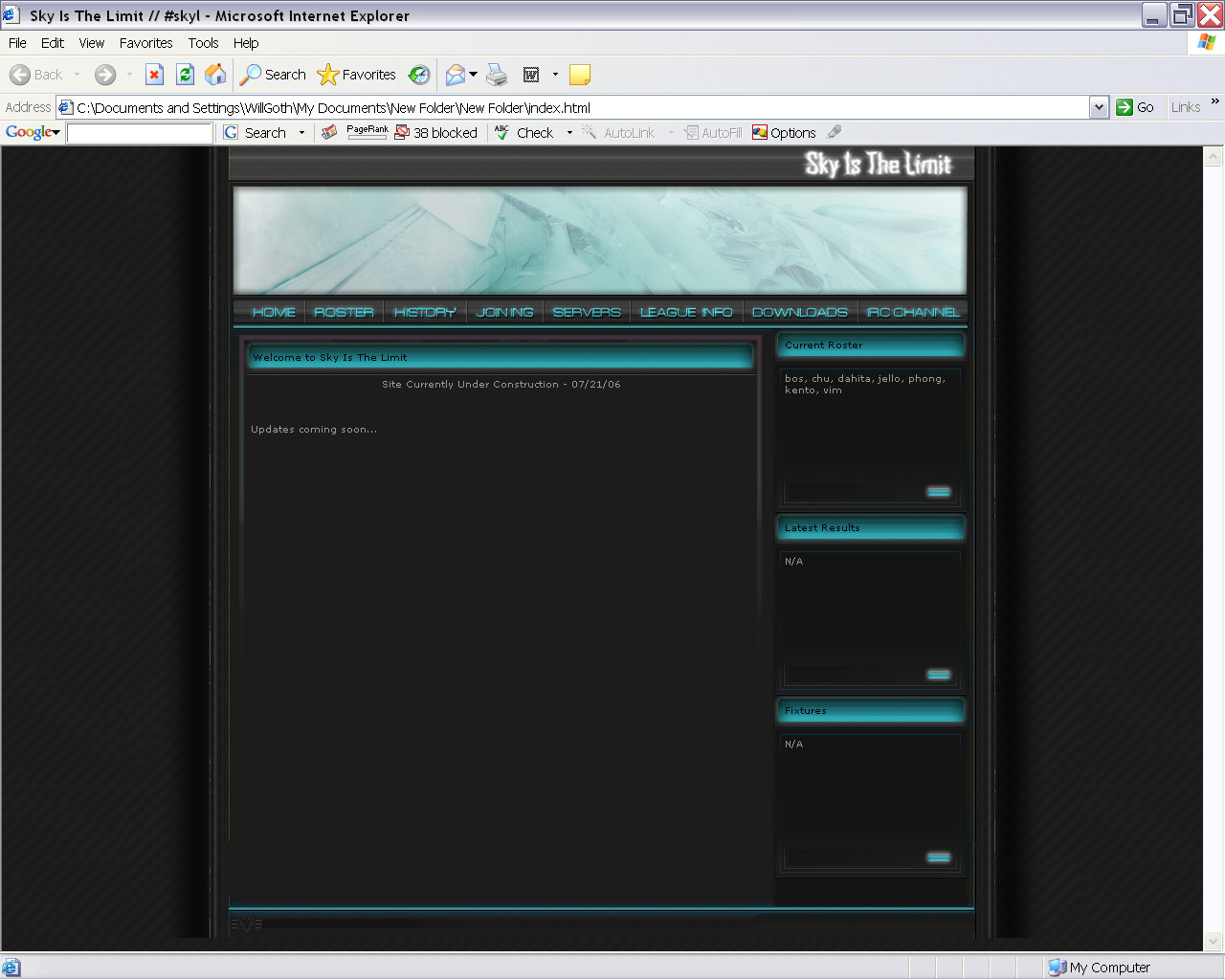Image resolution: width=1225 pixels, height=980 pixels.
Task: Click the "Updates coming soon..." text
Action: tap(314, 430)
